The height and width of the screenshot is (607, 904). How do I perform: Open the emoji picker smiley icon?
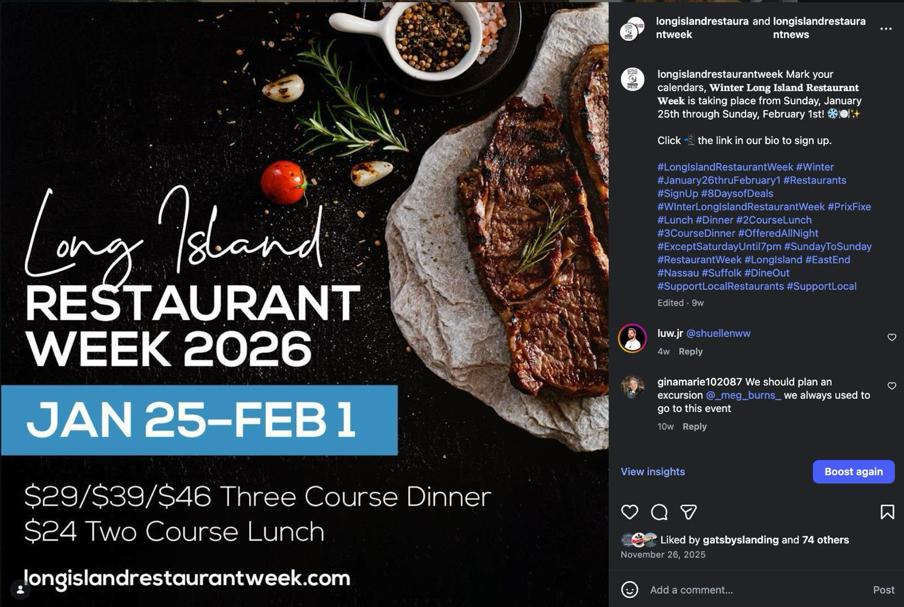(x=630, y=589)
